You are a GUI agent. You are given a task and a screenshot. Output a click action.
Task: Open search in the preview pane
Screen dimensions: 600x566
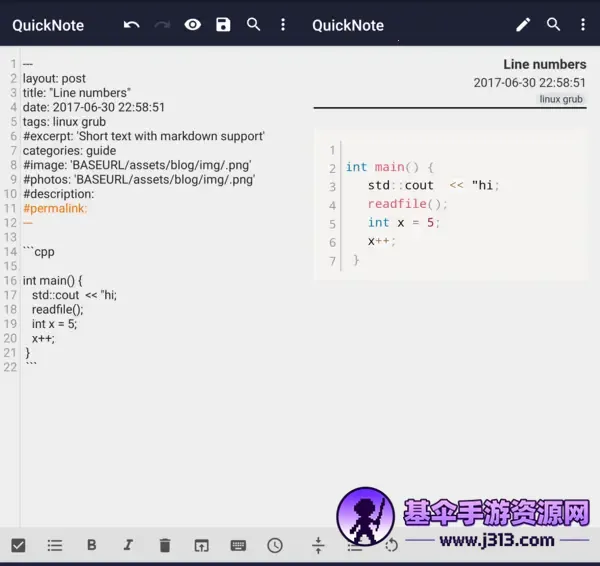point(553,24)
